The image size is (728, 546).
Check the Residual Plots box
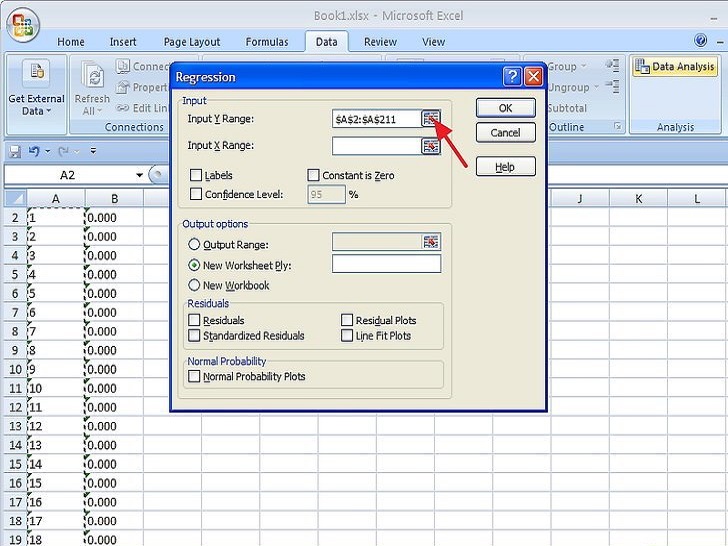(x=347, y=320)
